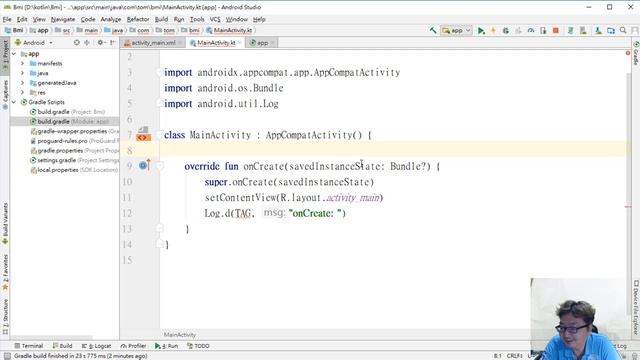Screen dimensions: 640x360
Task: Collapse the Gradle Scripts node
Action: (14, 102)
